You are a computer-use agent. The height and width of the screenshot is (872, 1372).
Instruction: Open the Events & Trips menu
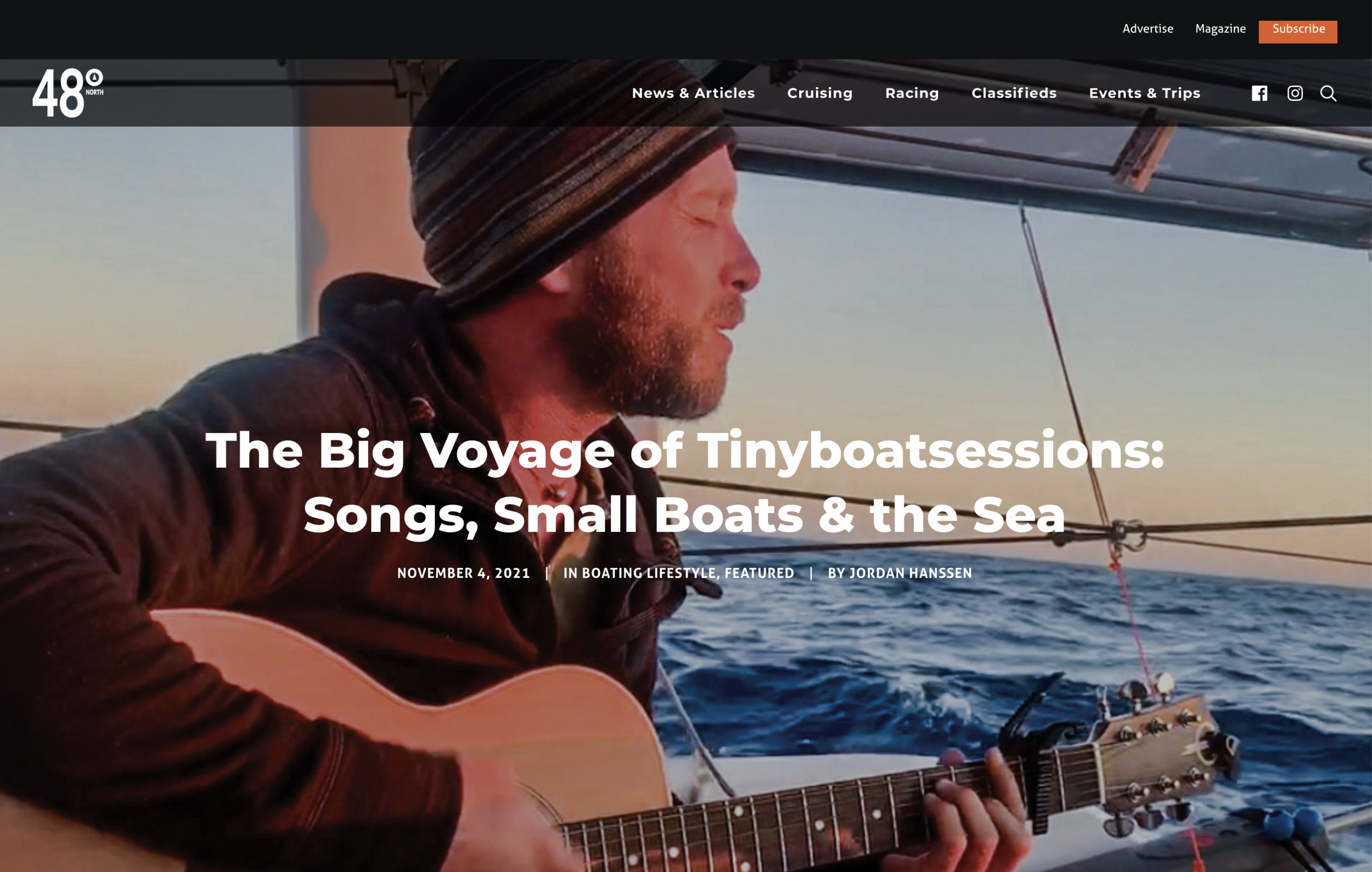1144,93
